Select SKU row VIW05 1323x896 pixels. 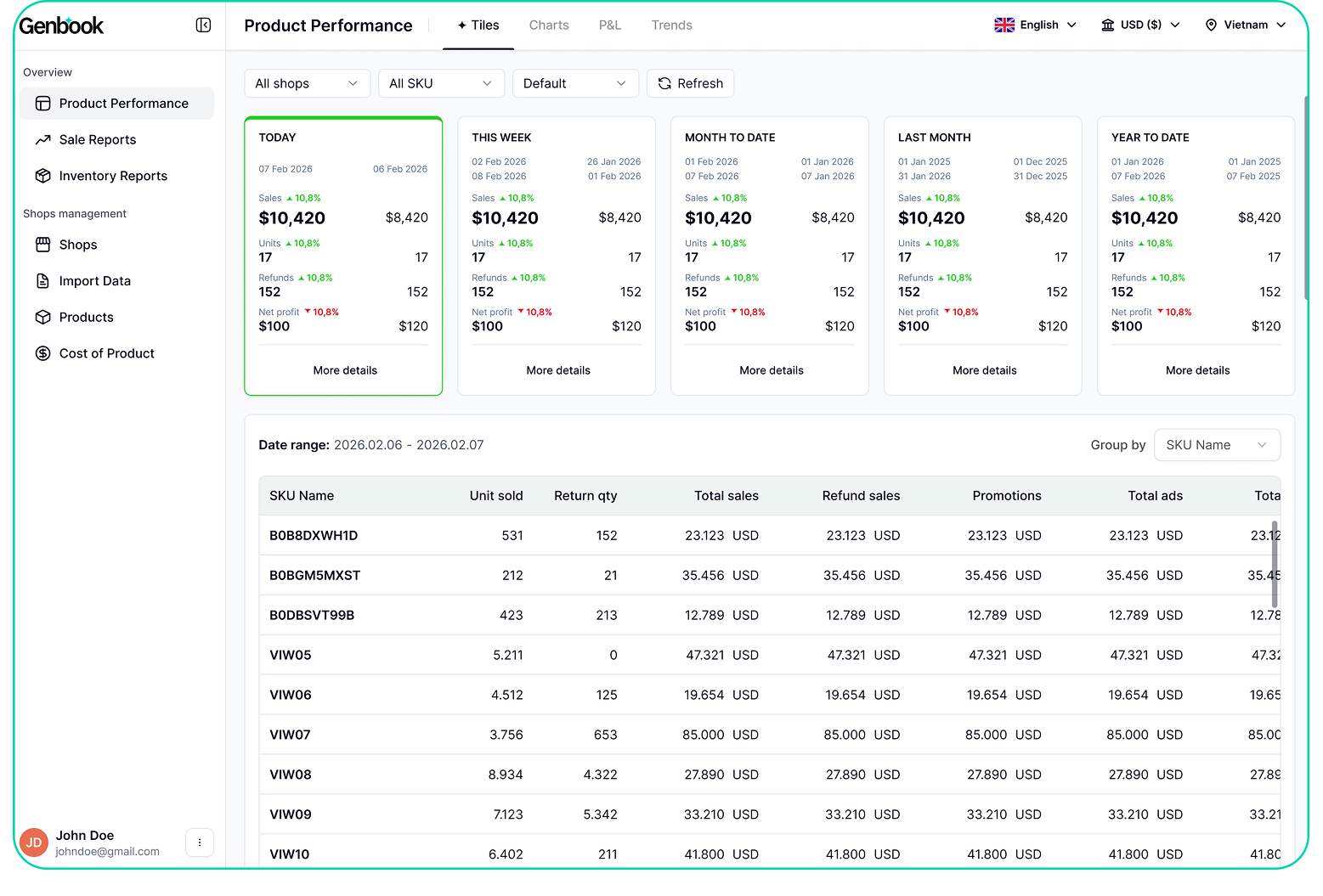click(769, 656)
